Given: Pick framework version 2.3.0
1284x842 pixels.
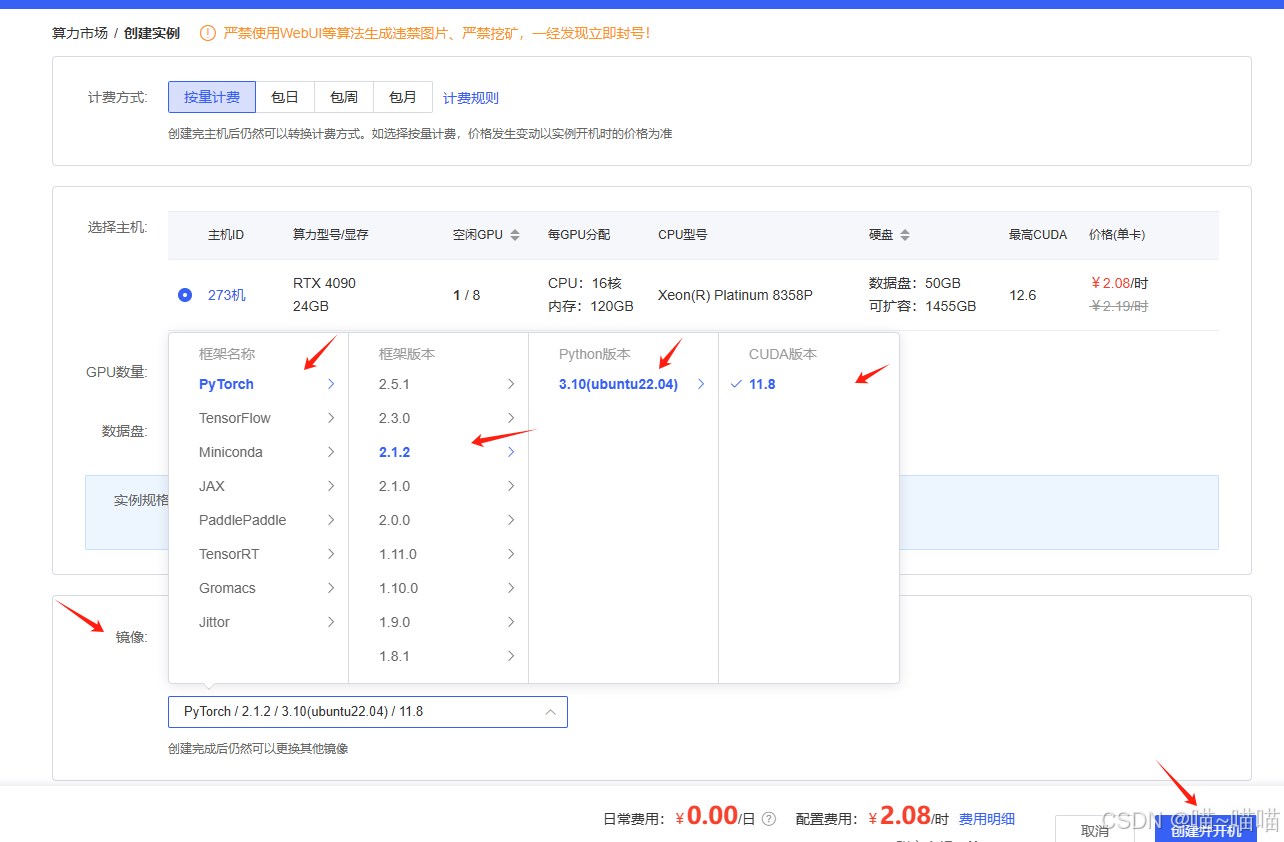Looking at the screenshot, I should coord(394,418).
